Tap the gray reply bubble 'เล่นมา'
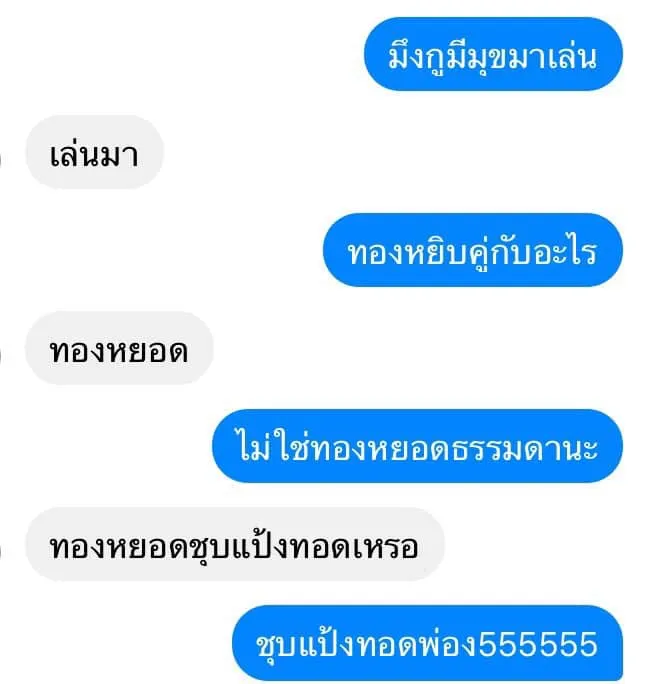The height and width of the screenshot is (684, 671). [94, 152]
